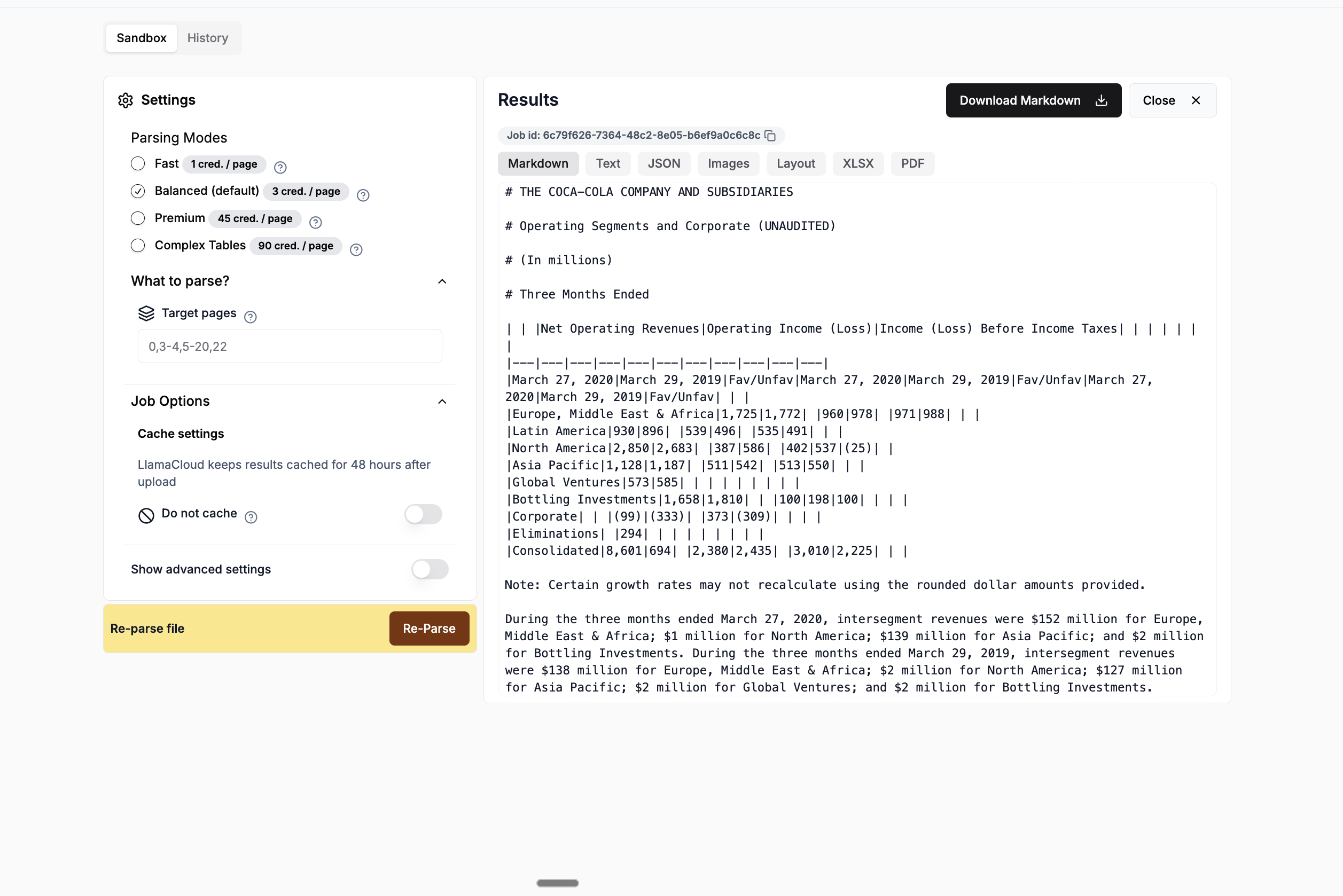1343x896 pixels.
Task: Click the 'Note: Certain growth rates' line
Action: [825, 586]
